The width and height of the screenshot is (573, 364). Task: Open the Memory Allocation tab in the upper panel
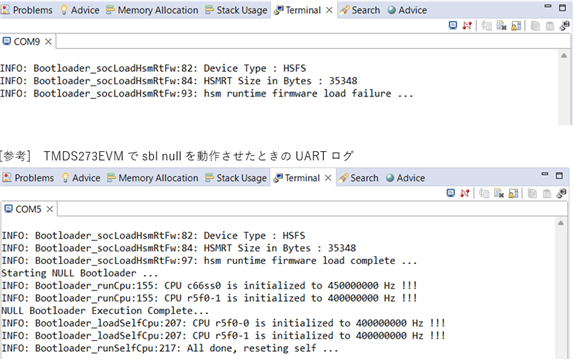coord(152,10)
